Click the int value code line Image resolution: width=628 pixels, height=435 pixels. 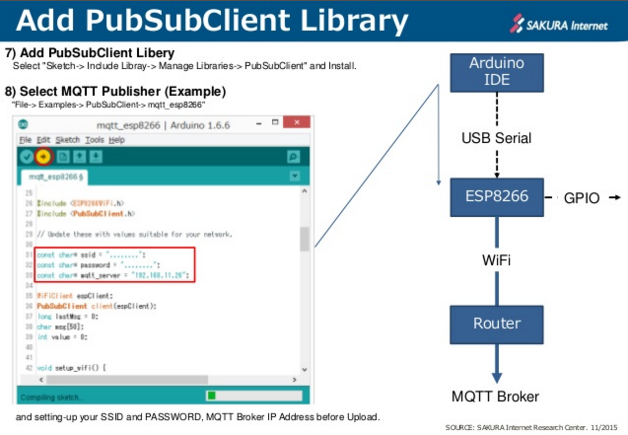coord(62,337)
